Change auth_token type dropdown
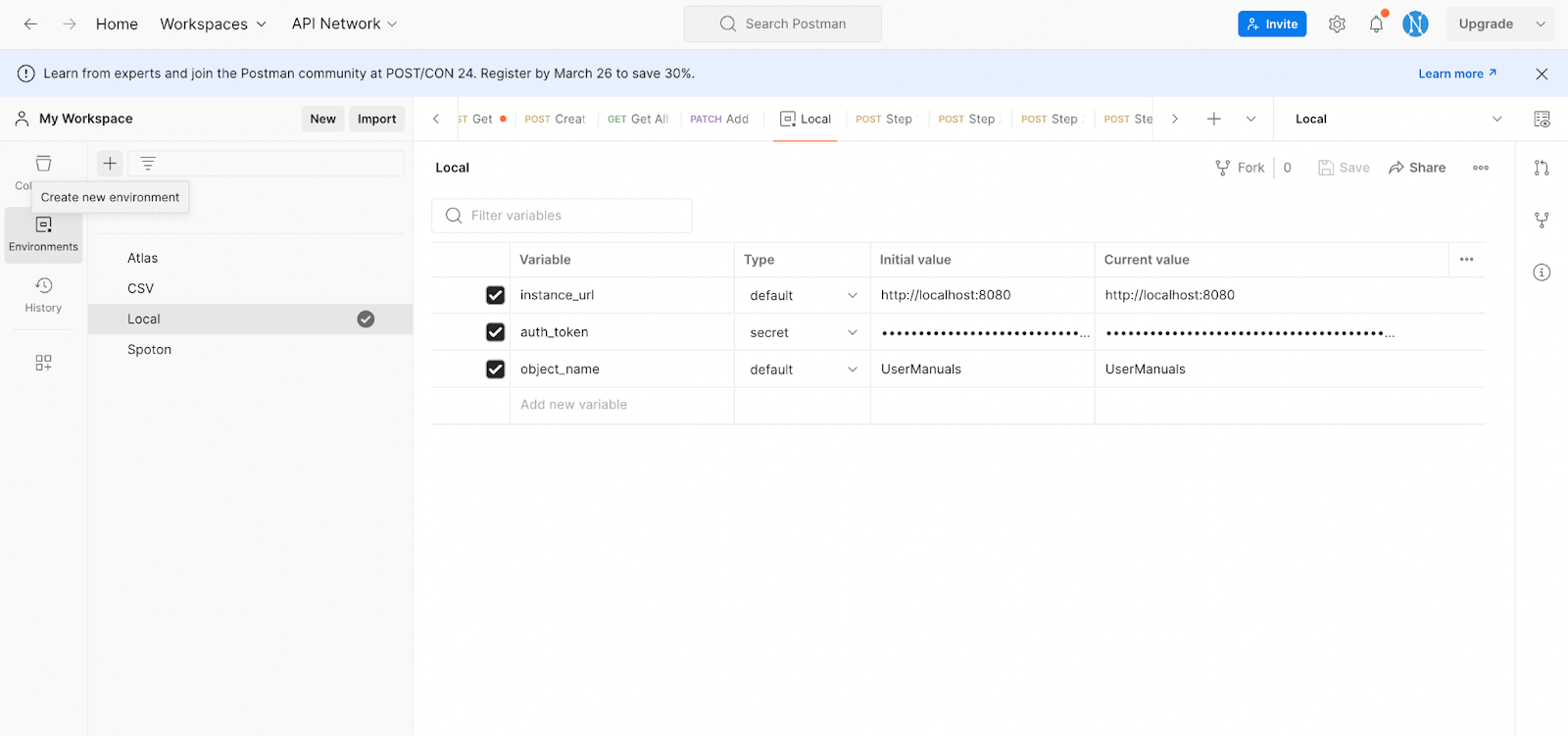Image resolution: width=1568 pixels, height=736 pixels. click(x=803, y=332)
